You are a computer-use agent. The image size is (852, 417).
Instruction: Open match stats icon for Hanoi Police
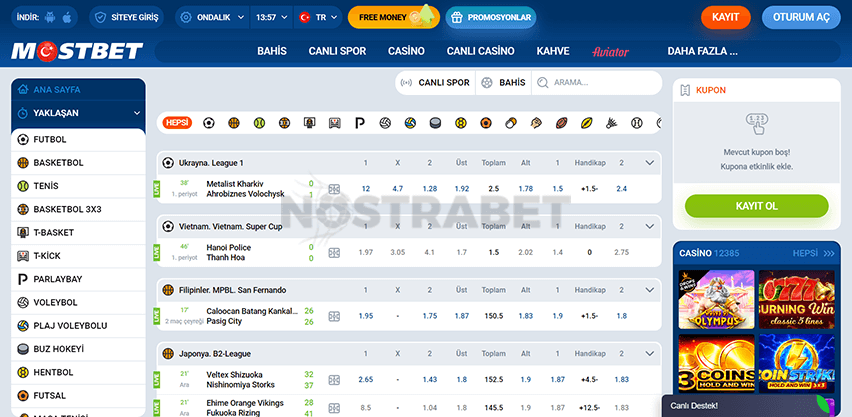click(x=334, y=252)
